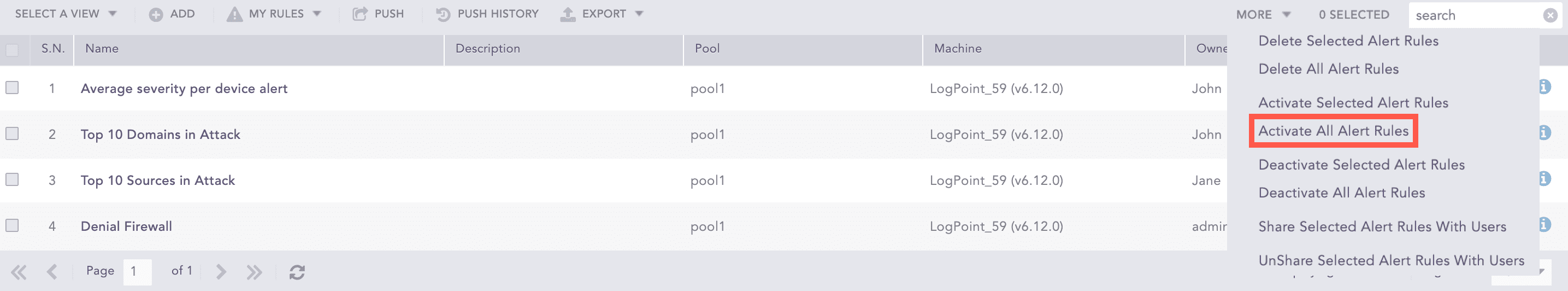This screenshot has height=291, width=1568.
Task: Click the page number input field
Action: point(137,271)
